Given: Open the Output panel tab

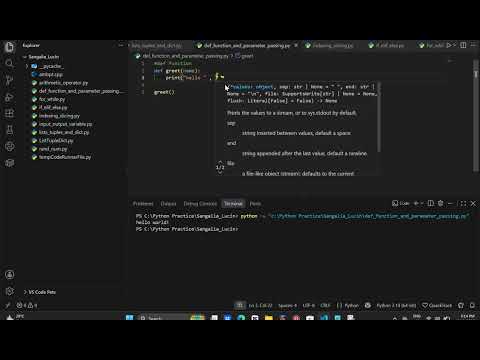Looking at the screenshot, I should click(x=168, y=204).
